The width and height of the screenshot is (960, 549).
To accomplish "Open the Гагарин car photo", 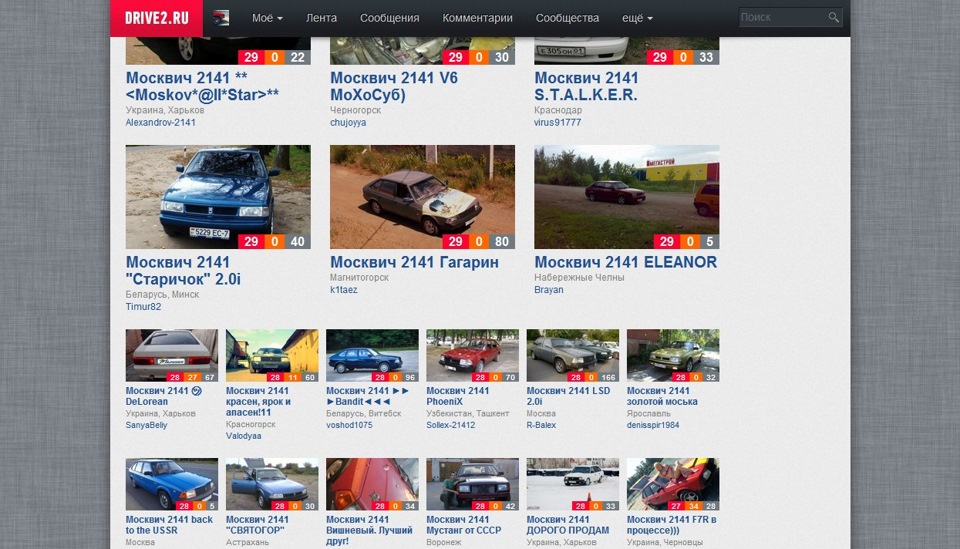I will pos(422,196).
